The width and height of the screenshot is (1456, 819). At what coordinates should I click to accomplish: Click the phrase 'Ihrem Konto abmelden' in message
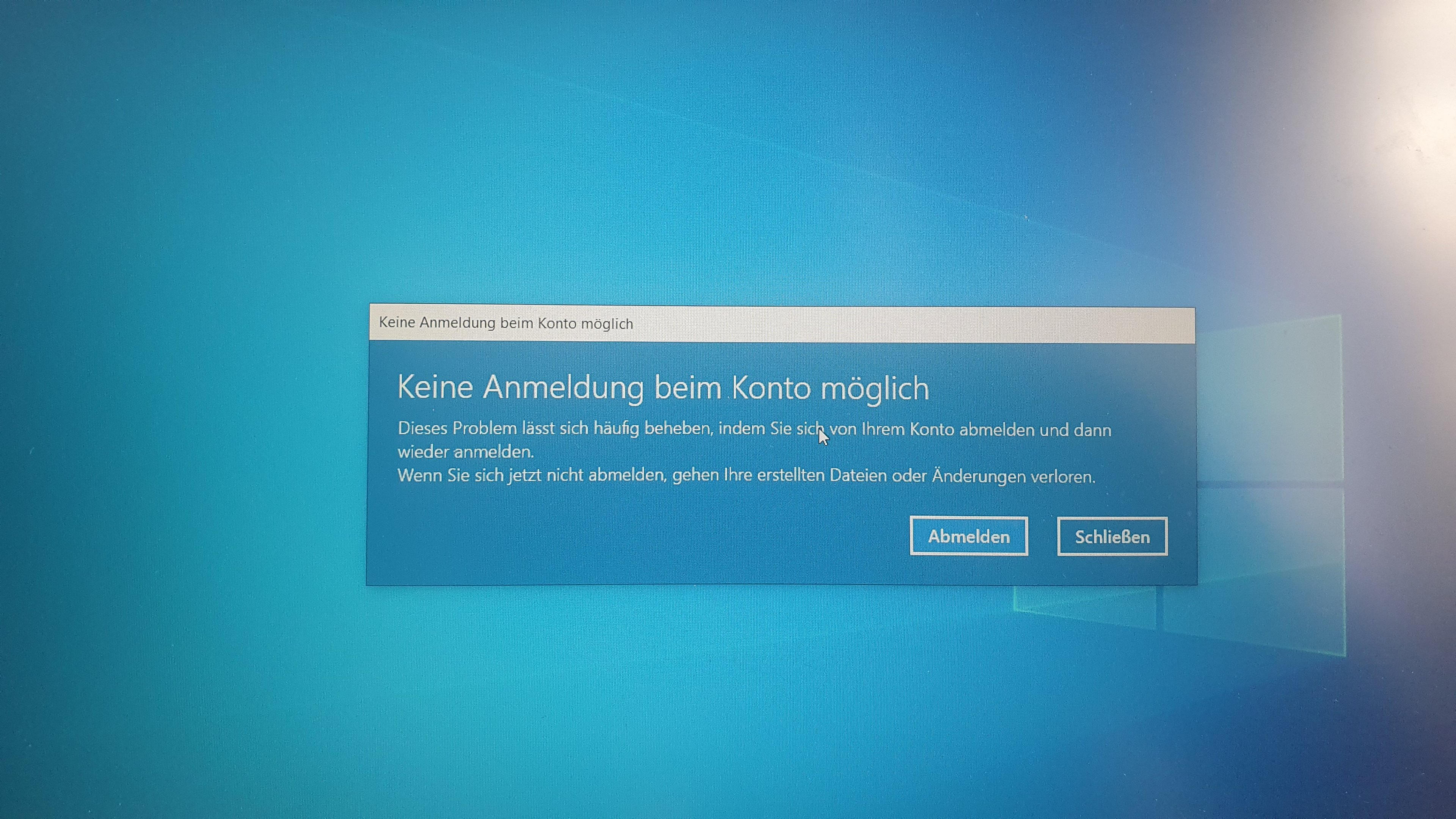pyautogui.click(x=948, y=430)
